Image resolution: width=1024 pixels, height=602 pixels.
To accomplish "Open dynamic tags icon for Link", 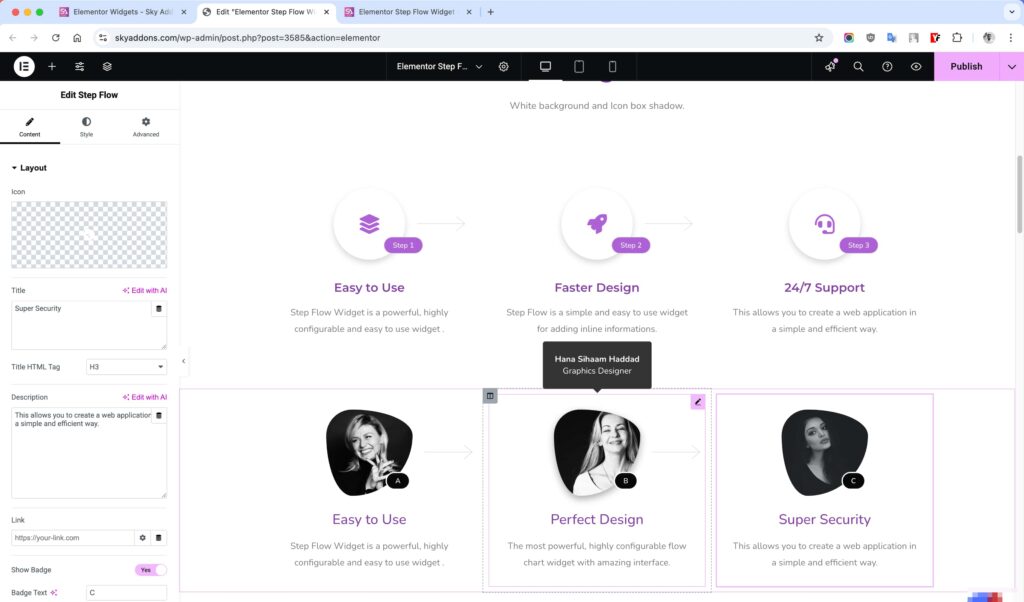I will pyautogui.click(x=159, y=538).
